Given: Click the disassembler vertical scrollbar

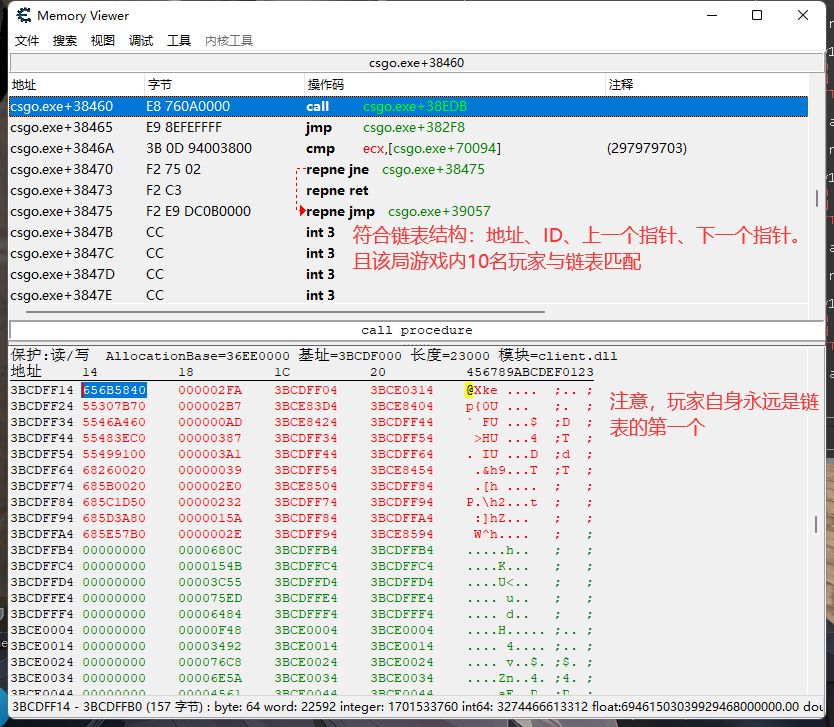Looking at the screenshot, I should pyautogui.click(x=817, y=198).
